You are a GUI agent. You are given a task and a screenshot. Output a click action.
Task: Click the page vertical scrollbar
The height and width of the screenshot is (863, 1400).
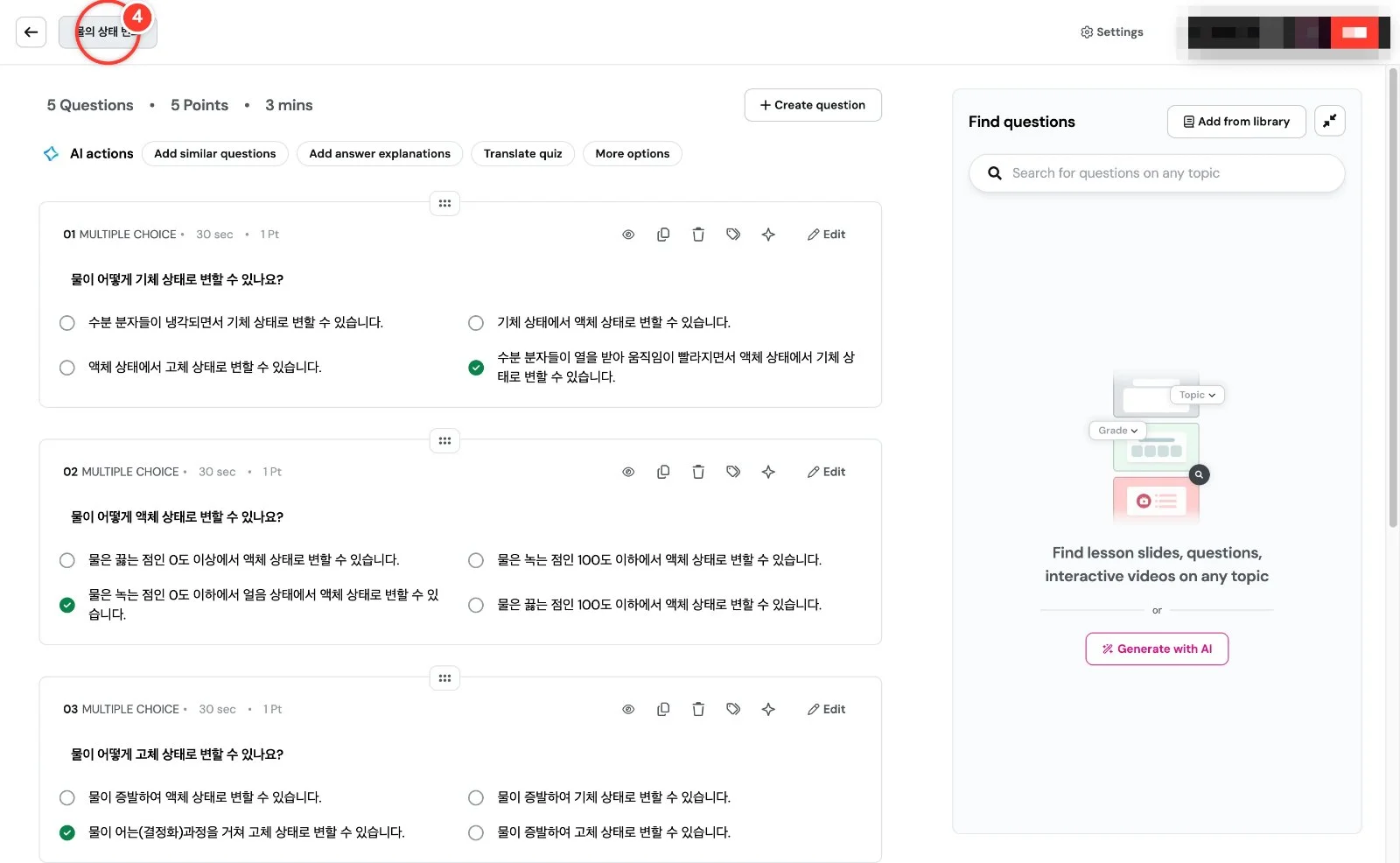coord(1393,298)
